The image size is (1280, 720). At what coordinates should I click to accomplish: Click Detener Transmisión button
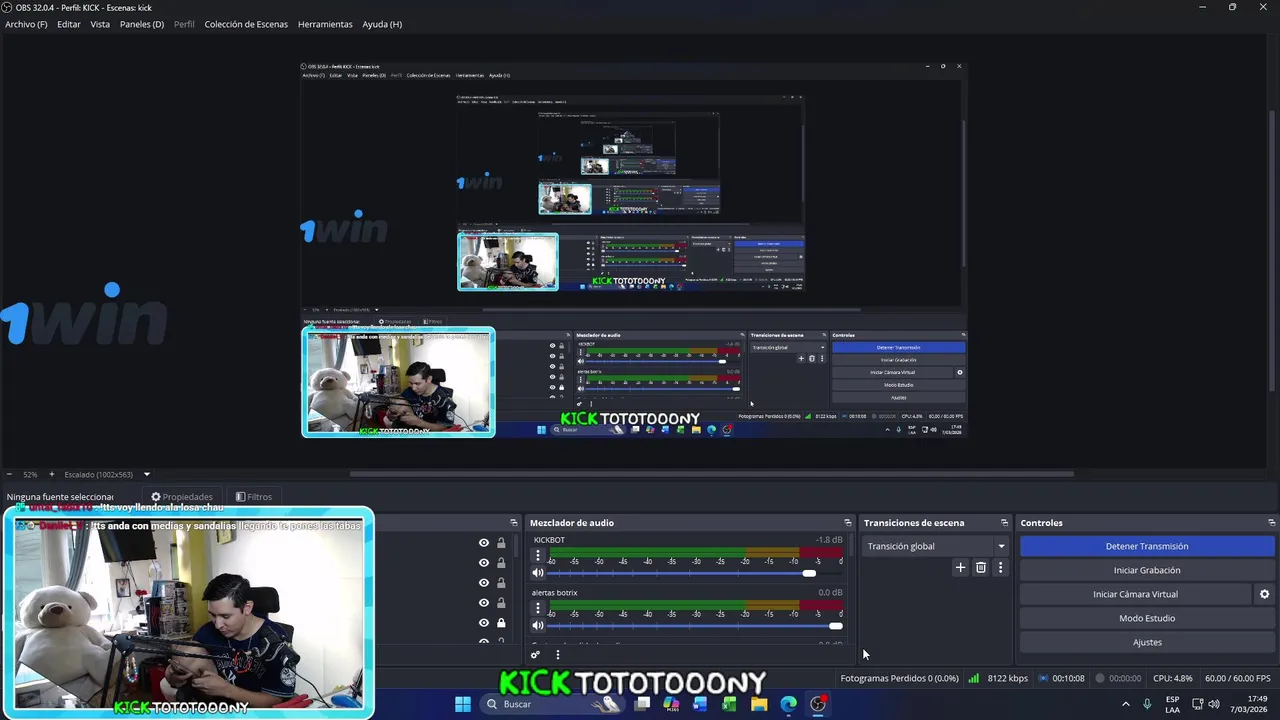click(x=1147, y=546)
